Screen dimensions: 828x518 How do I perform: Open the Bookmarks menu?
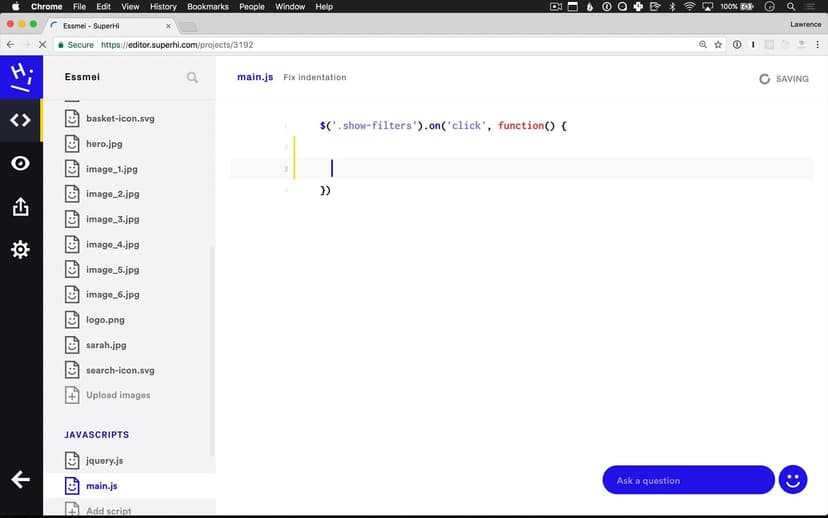click(208, 6)
